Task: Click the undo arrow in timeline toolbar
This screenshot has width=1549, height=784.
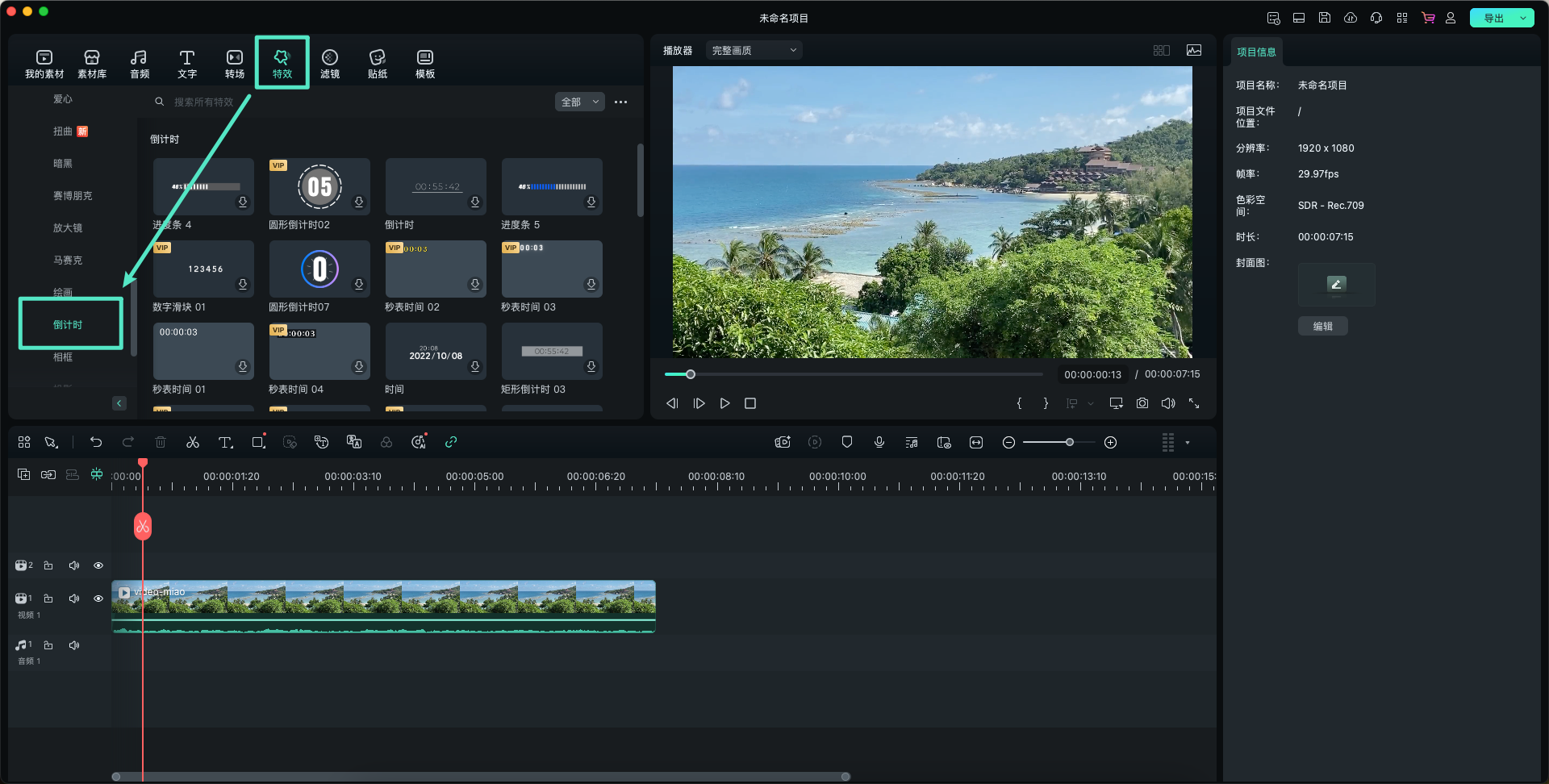Action: coord(96,442)
